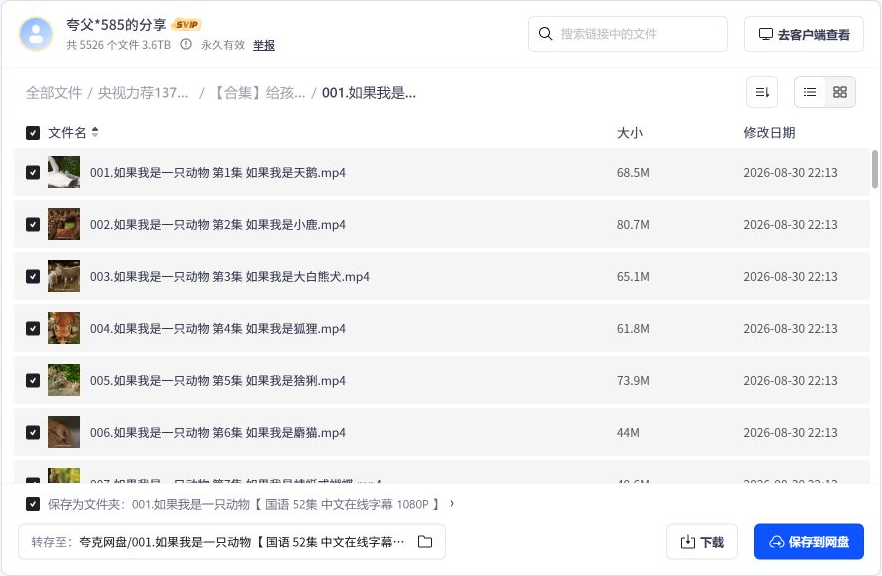Click the 狐狸 video thumbnail
The height and width of the screenshot is (576, 882).
(x=64, y=328)
